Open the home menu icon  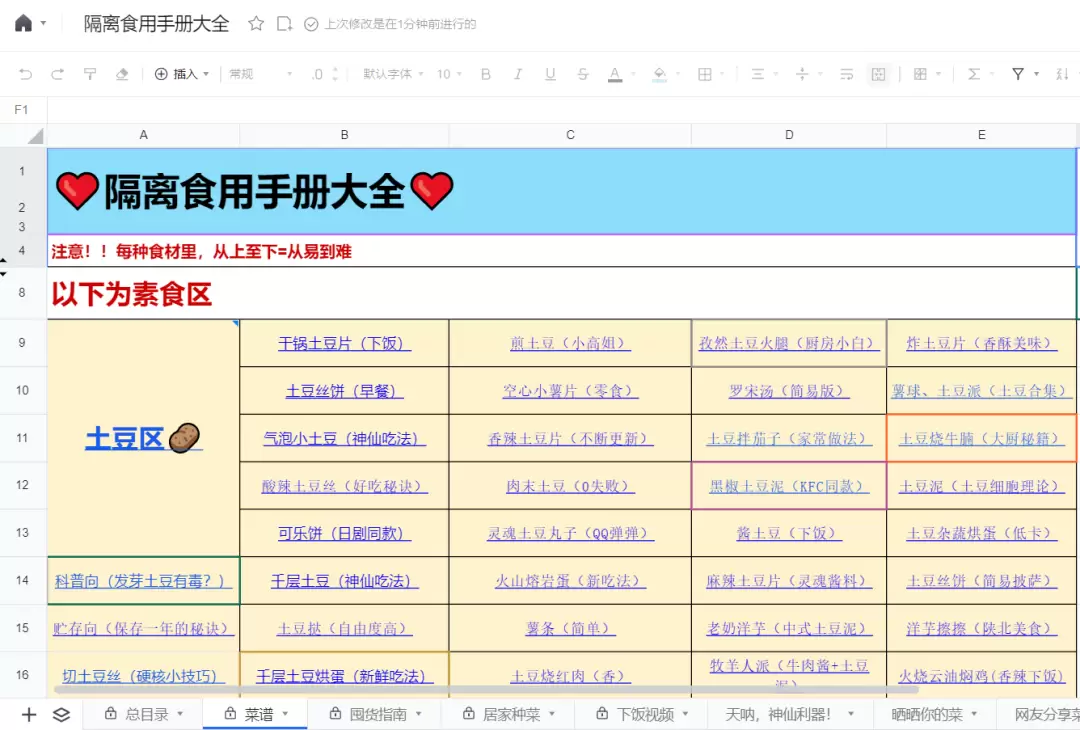23,23
